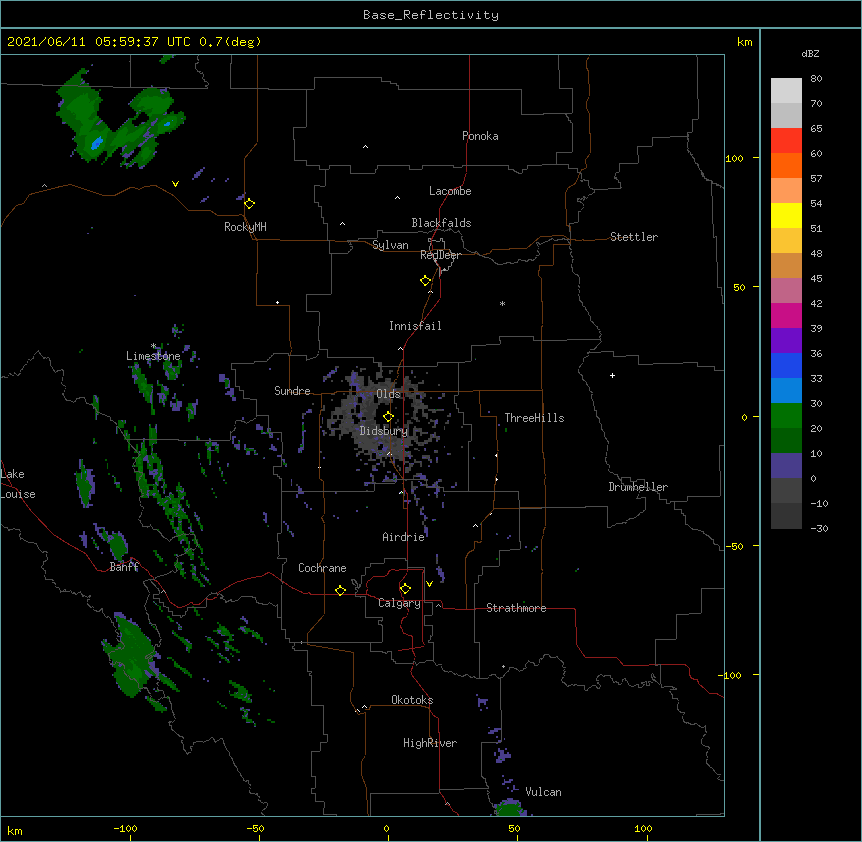Click the Strathmore label
This screenshot has width=862, height=842.
(516, 608)
